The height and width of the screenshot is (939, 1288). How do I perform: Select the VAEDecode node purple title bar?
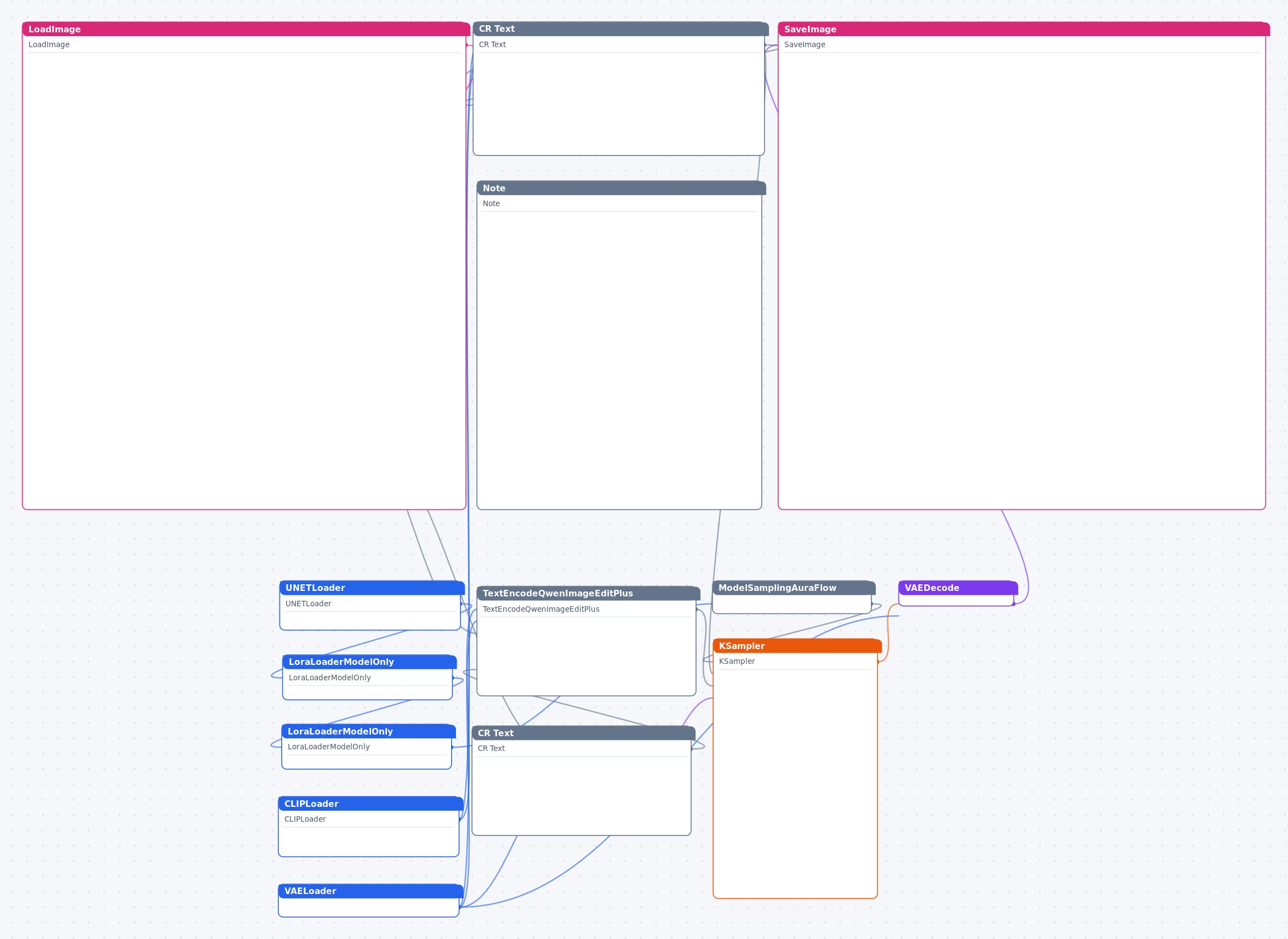(x=958, y=588)
